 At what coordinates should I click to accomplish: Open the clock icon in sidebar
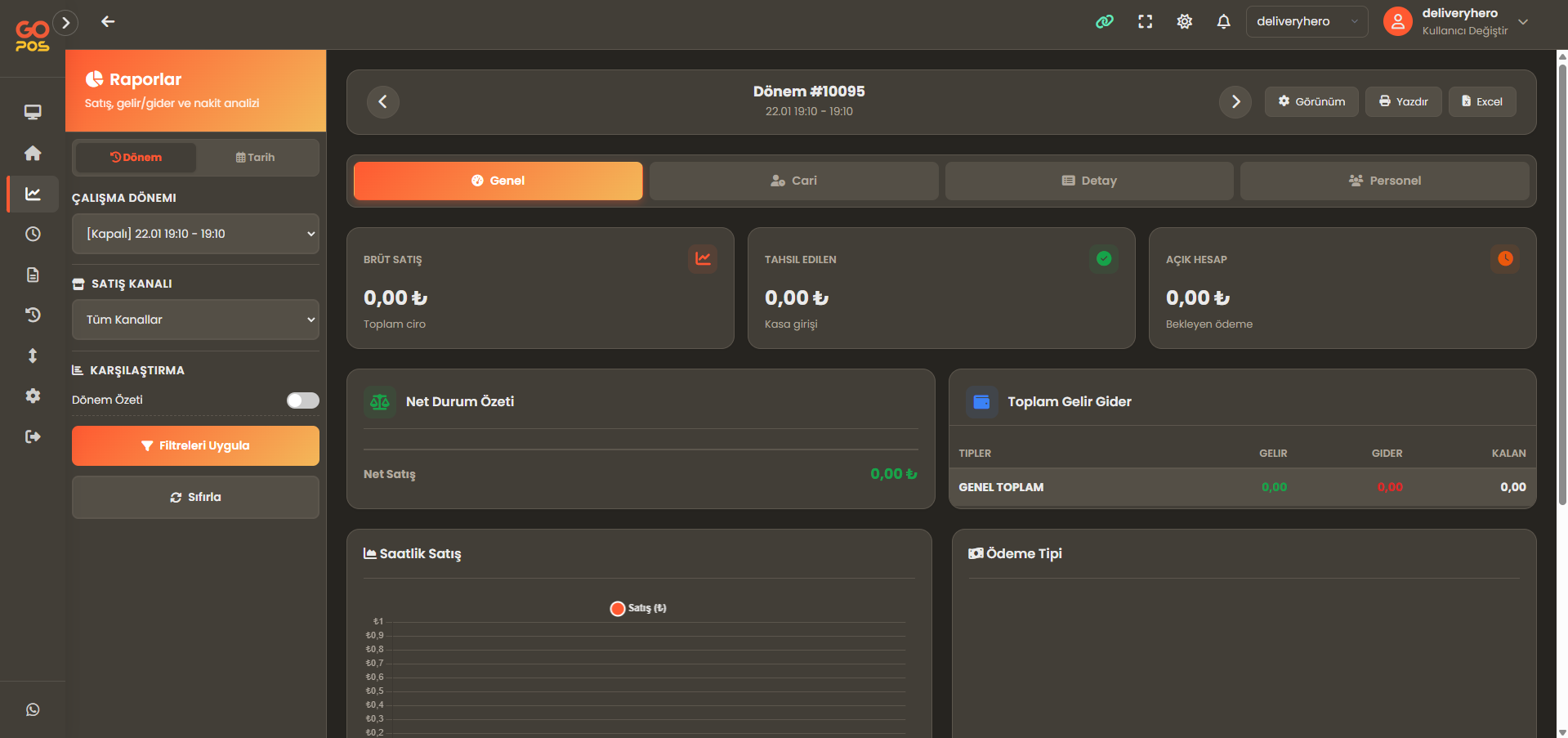[33, 234]
